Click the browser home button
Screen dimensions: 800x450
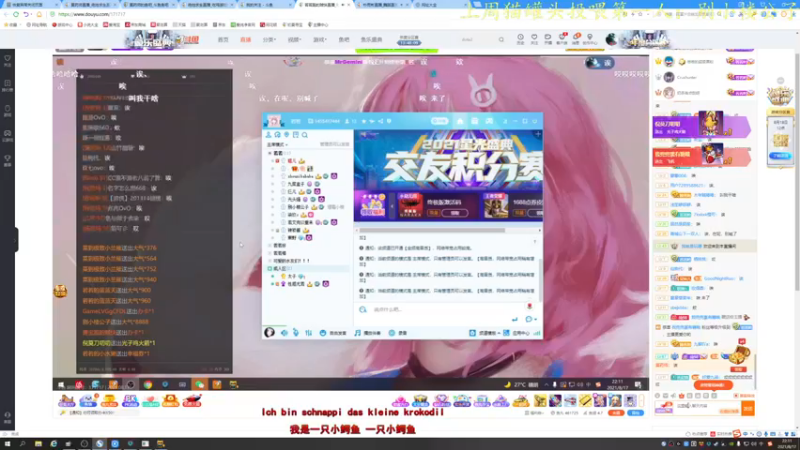pyautogui.click(x=39, y=14)
